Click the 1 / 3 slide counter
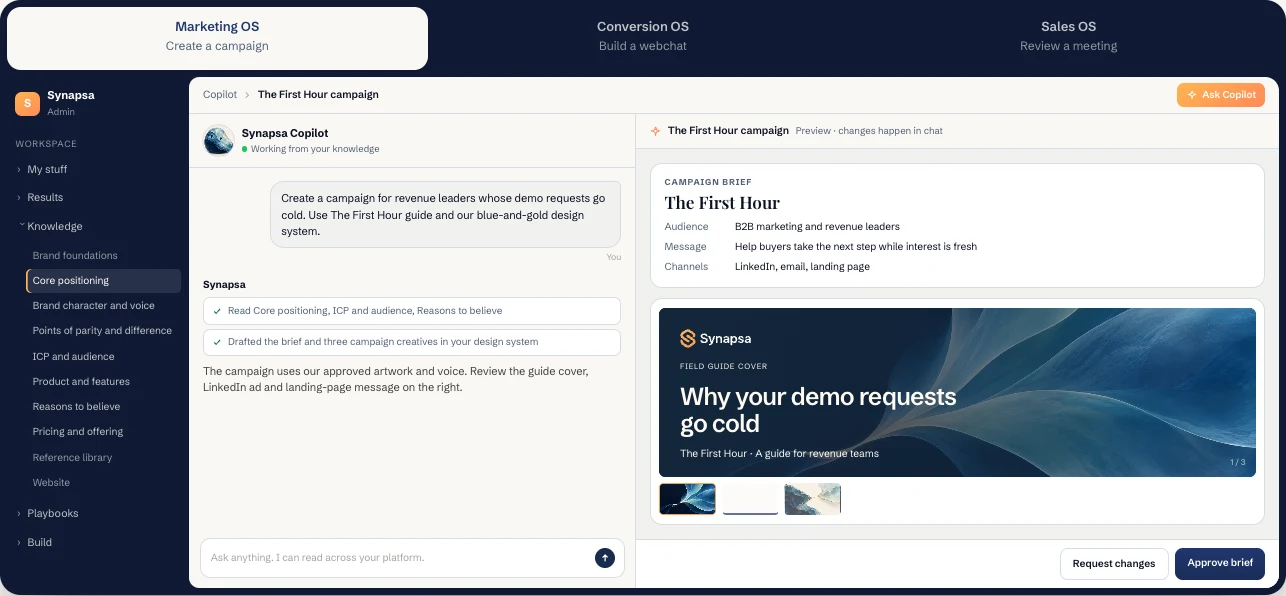 [x=1238, y=462]
